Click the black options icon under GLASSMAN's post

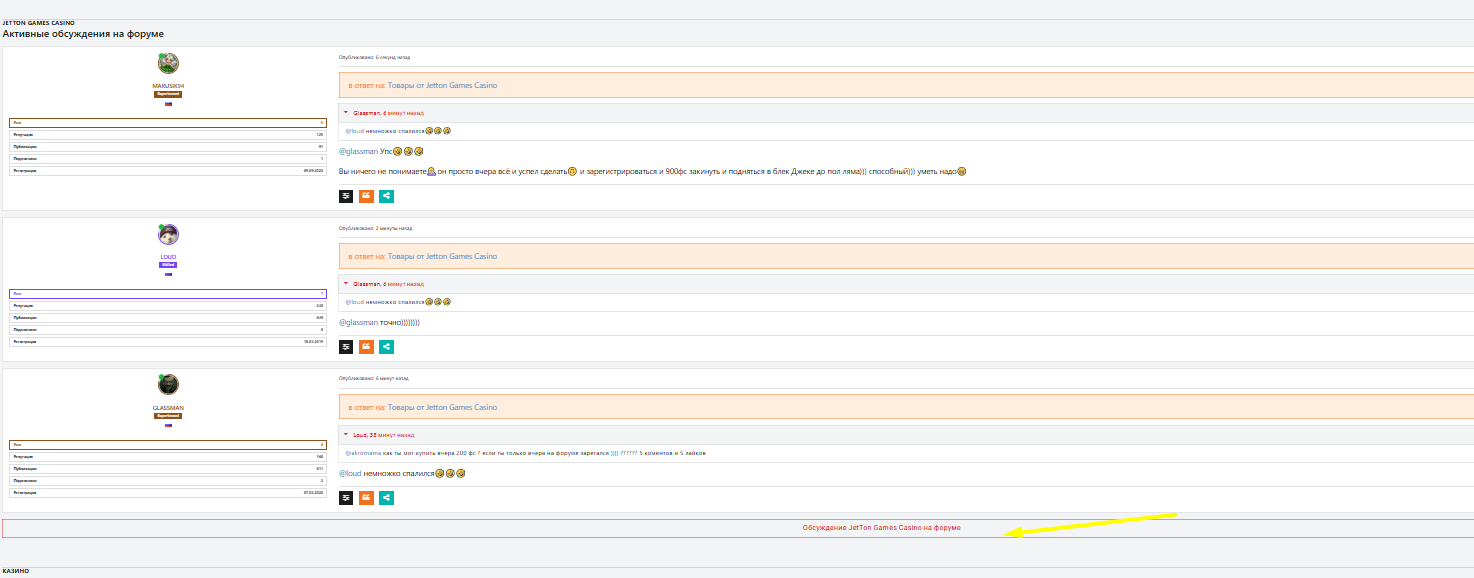click(346, 498)
